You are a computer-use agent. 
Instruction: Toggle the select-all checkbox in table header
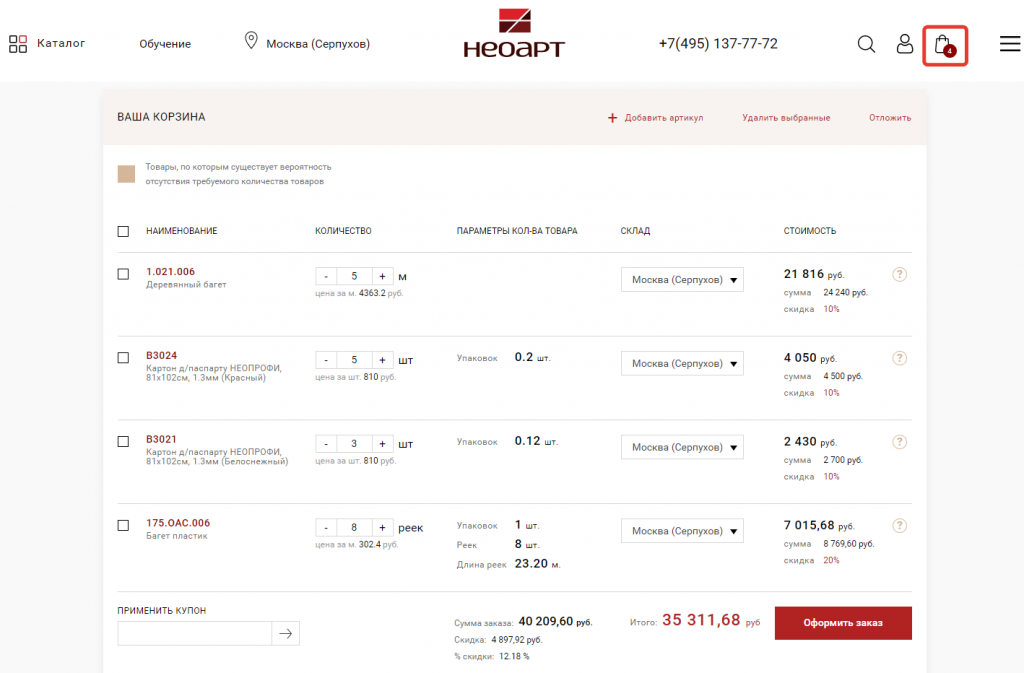point(123,231)
